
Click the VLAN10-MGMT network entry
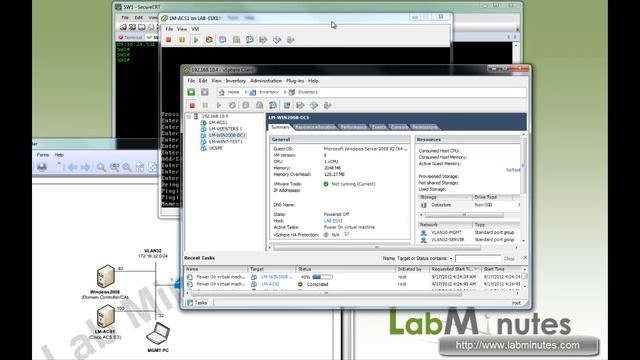(x=446, y=232)
